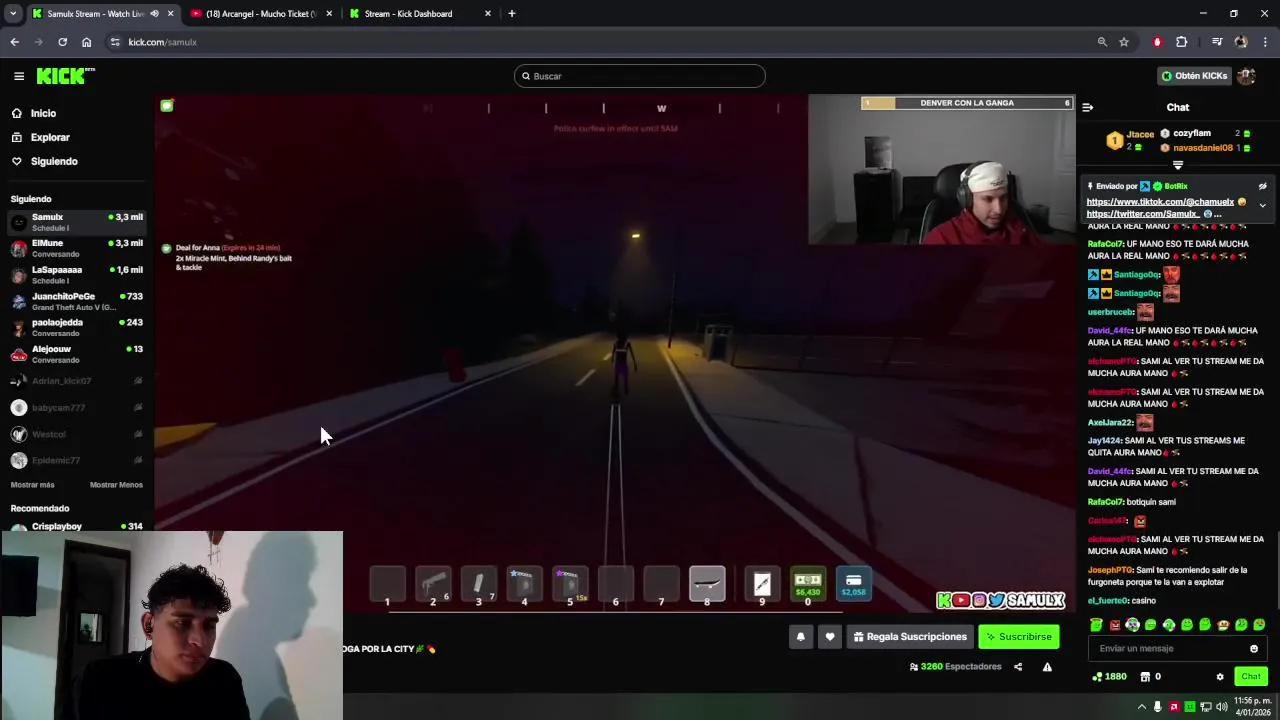Open Explorar in the sidebar

tap(50, 137)
